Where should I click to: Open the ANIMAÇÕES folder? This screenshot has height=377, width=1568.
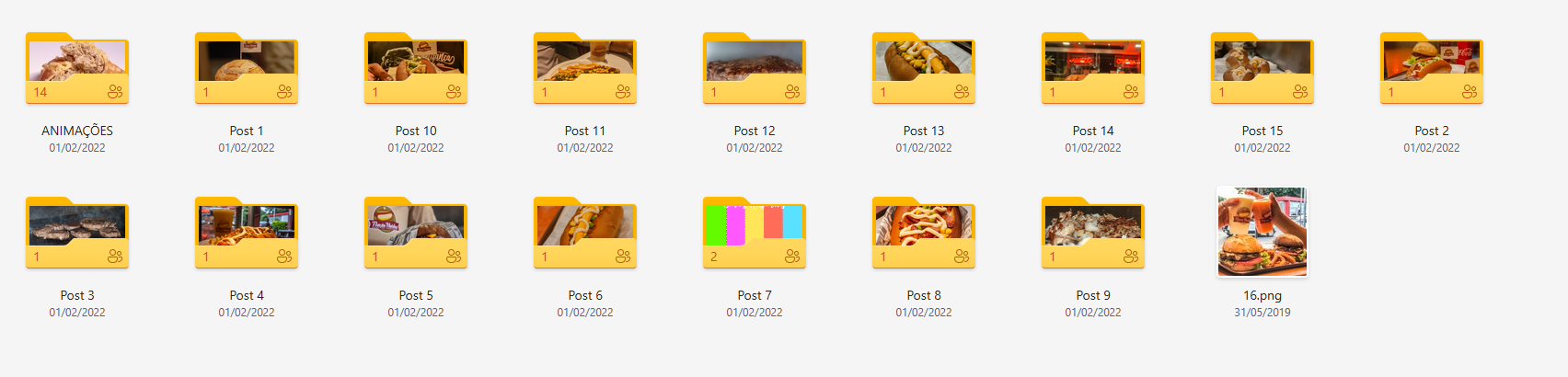pyautogui.click(x=77, y=68)
